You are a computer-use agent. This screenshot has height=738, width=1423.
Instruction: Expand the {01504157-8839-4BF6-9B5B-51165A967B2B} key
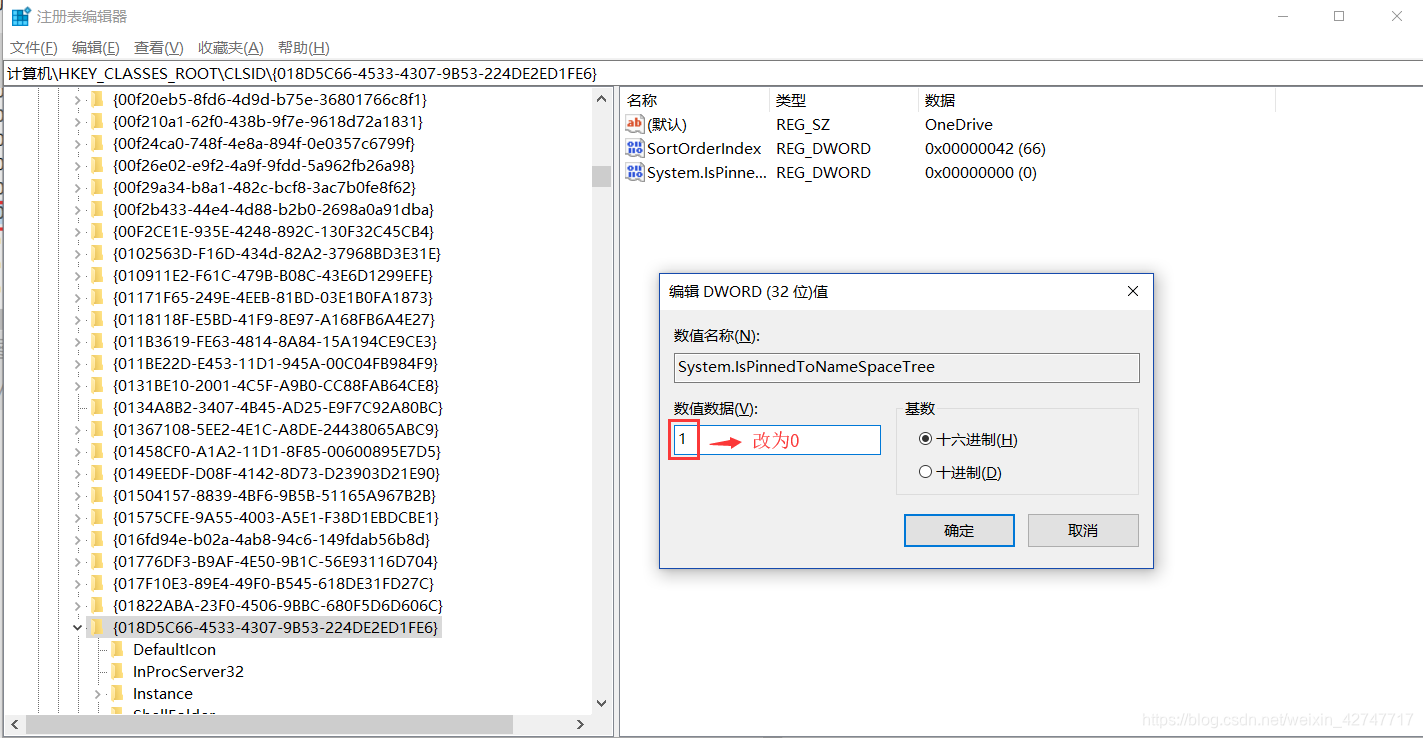pos(78,495)
